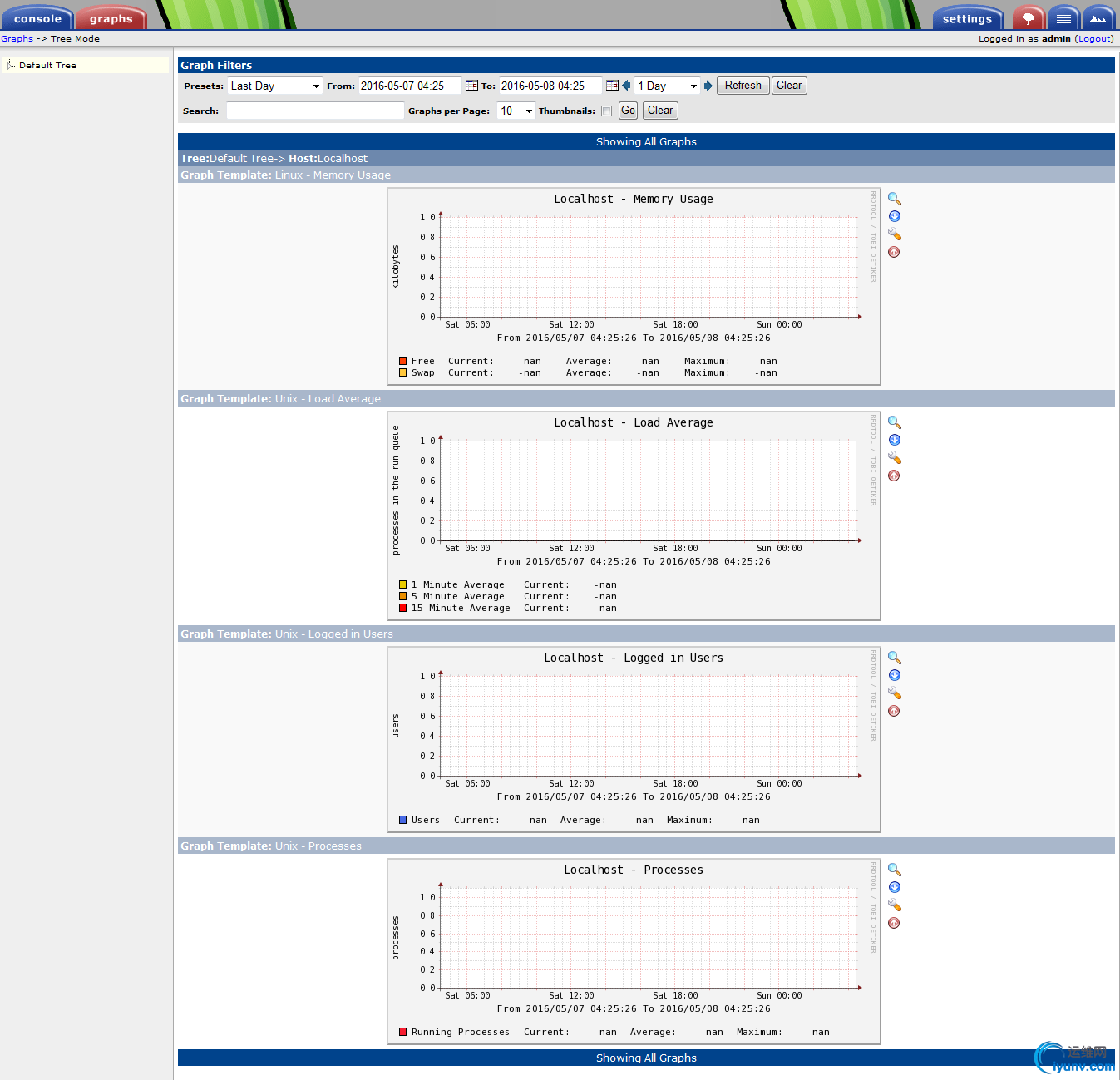The height and width of the screenshot is (1080, 1120).
Task: Zoom the Processes graph
Action: coord(895,870)
